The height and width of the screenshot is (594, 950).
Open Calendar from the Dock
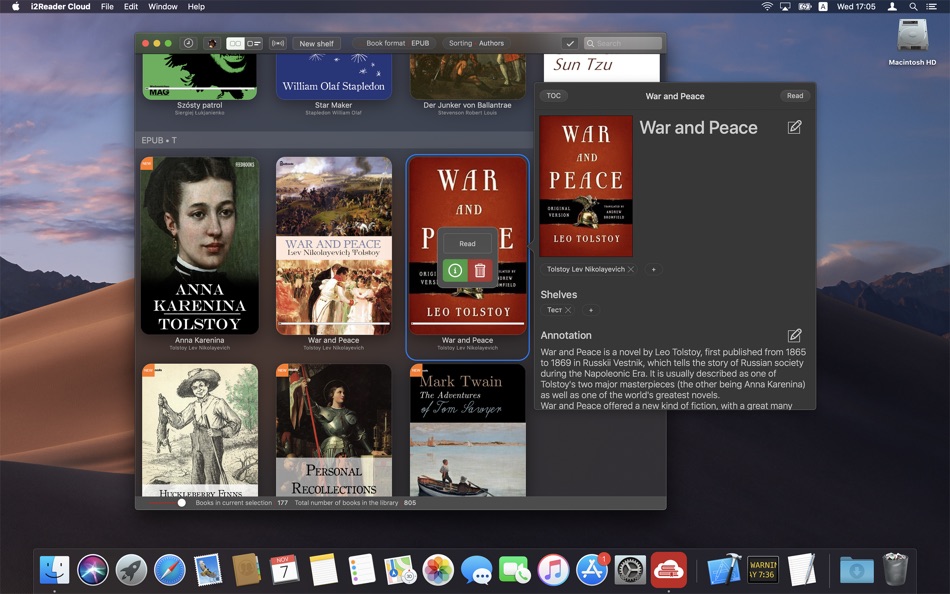(284, 570)
